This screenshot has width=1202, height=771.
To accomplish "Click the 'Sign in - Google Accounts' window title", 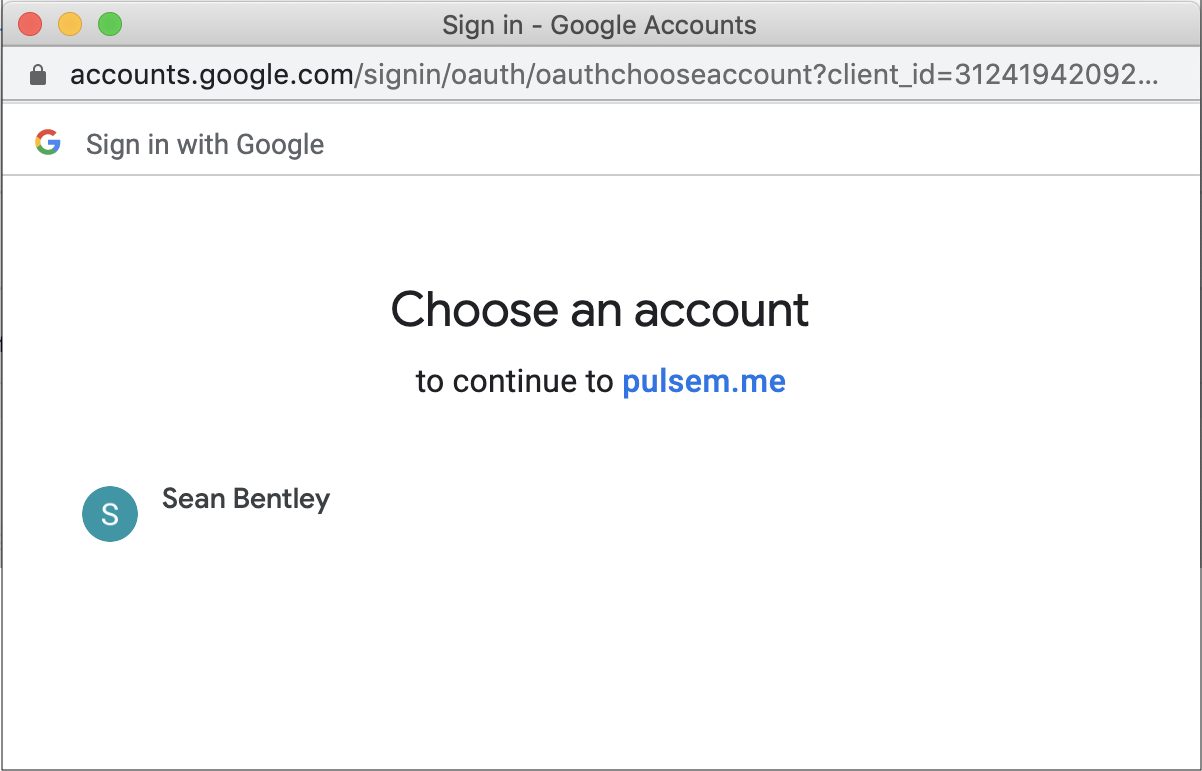I will tap(599, 25).
